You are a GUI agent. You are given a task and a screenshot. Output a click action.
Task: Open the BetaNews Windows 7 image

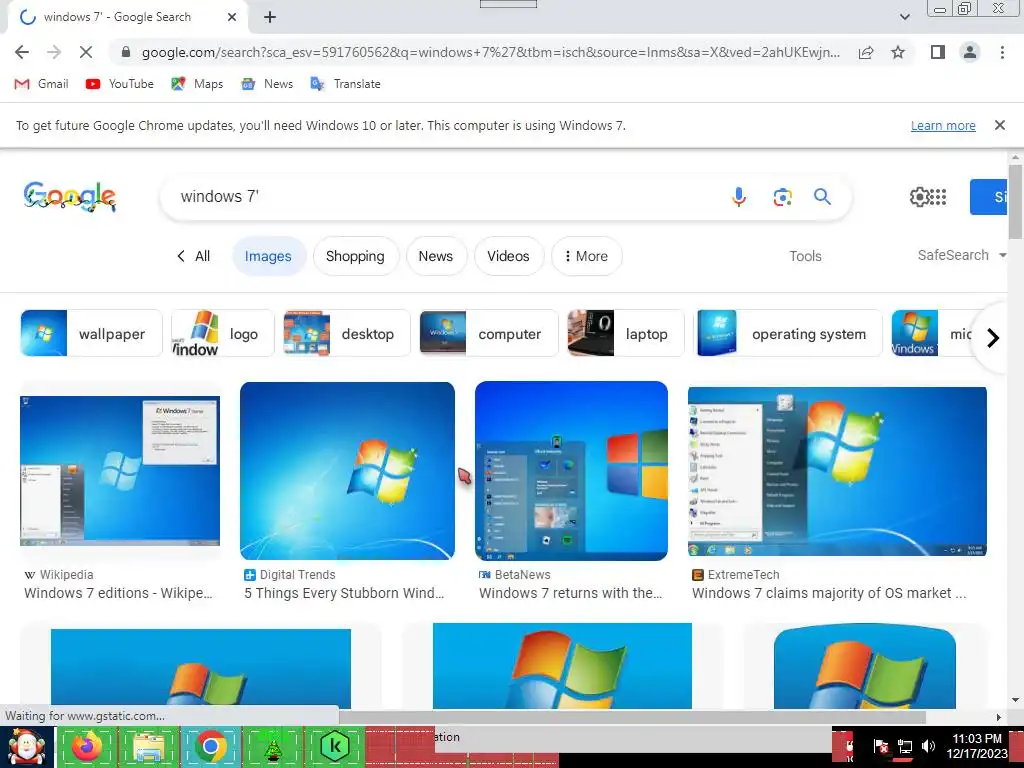coord(571,471)
